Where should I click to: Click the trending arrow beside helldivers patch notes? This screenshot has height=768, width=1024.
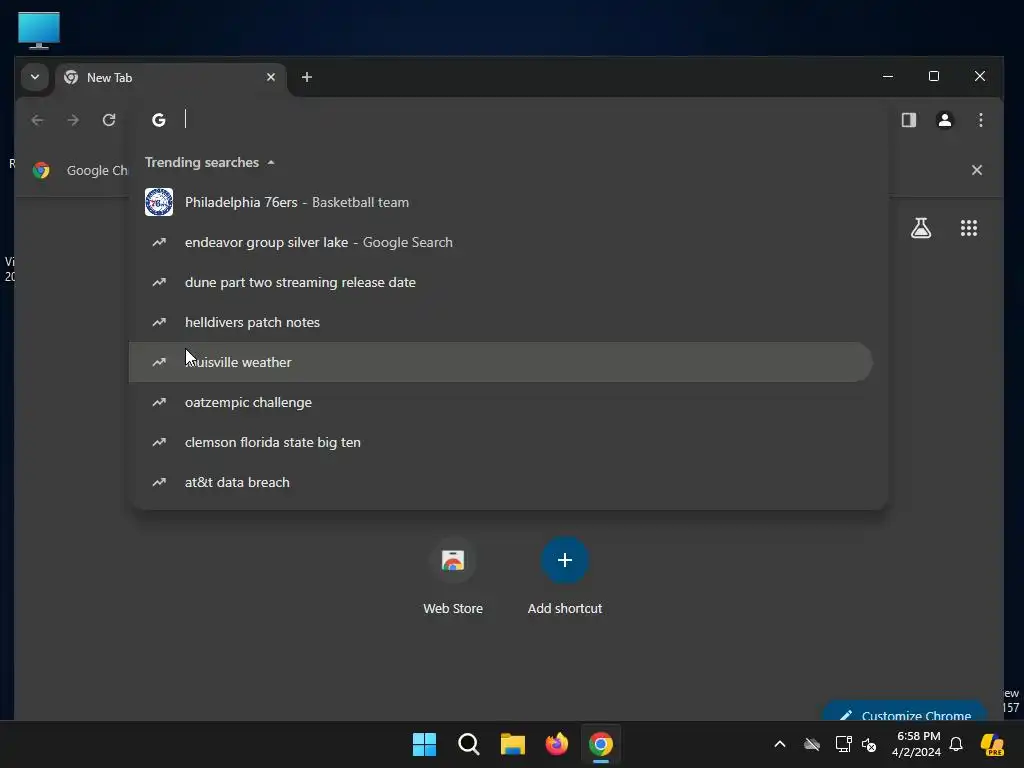pyautogui.click(x=159, y=322)
